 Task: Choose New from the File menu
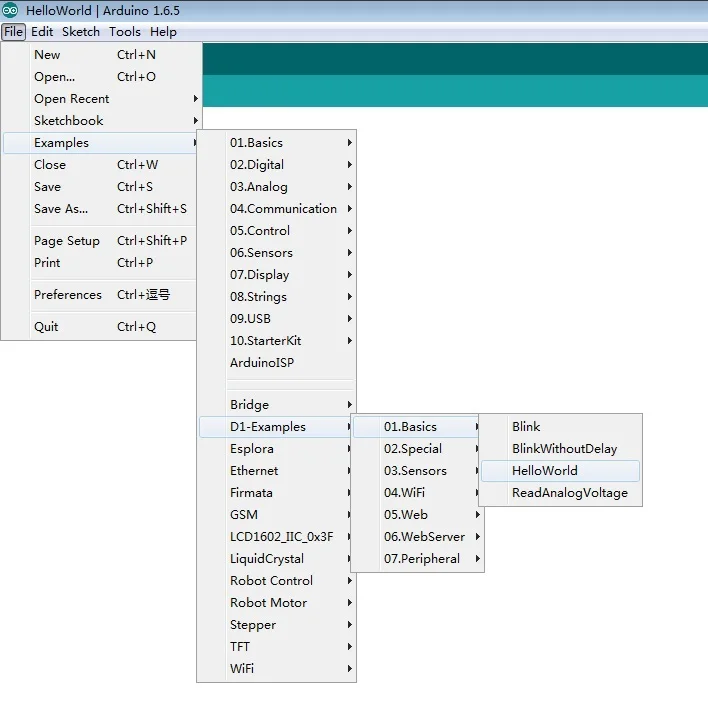coord(102,54)
